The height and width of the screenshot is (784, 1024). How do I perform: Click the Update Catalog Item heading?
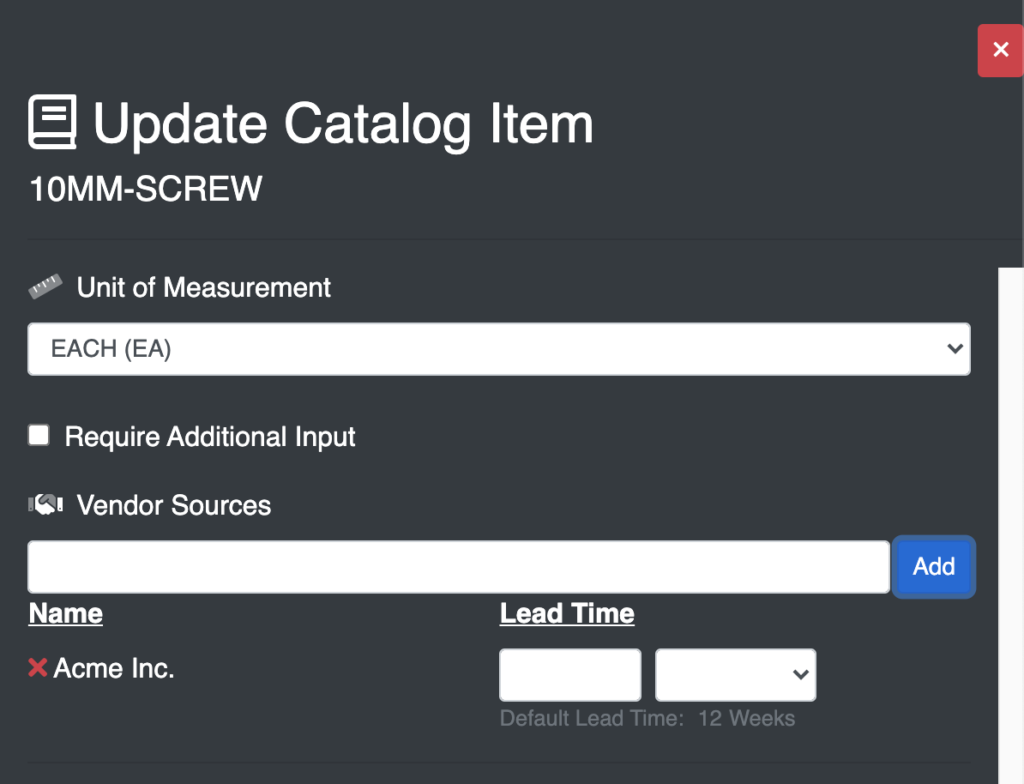point(343,124)
